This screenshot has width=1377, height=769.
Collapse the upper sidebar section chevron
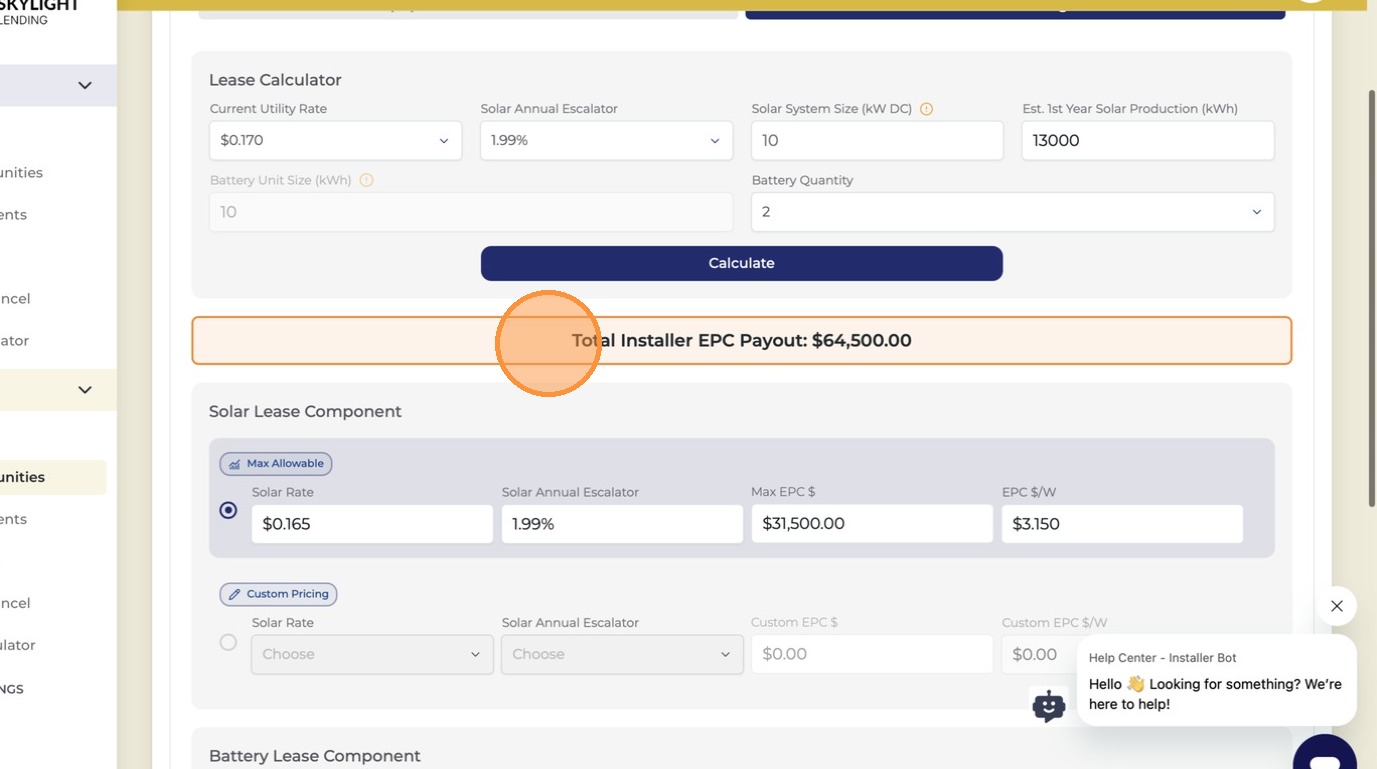pyautogui.click(x=85, y=86)
